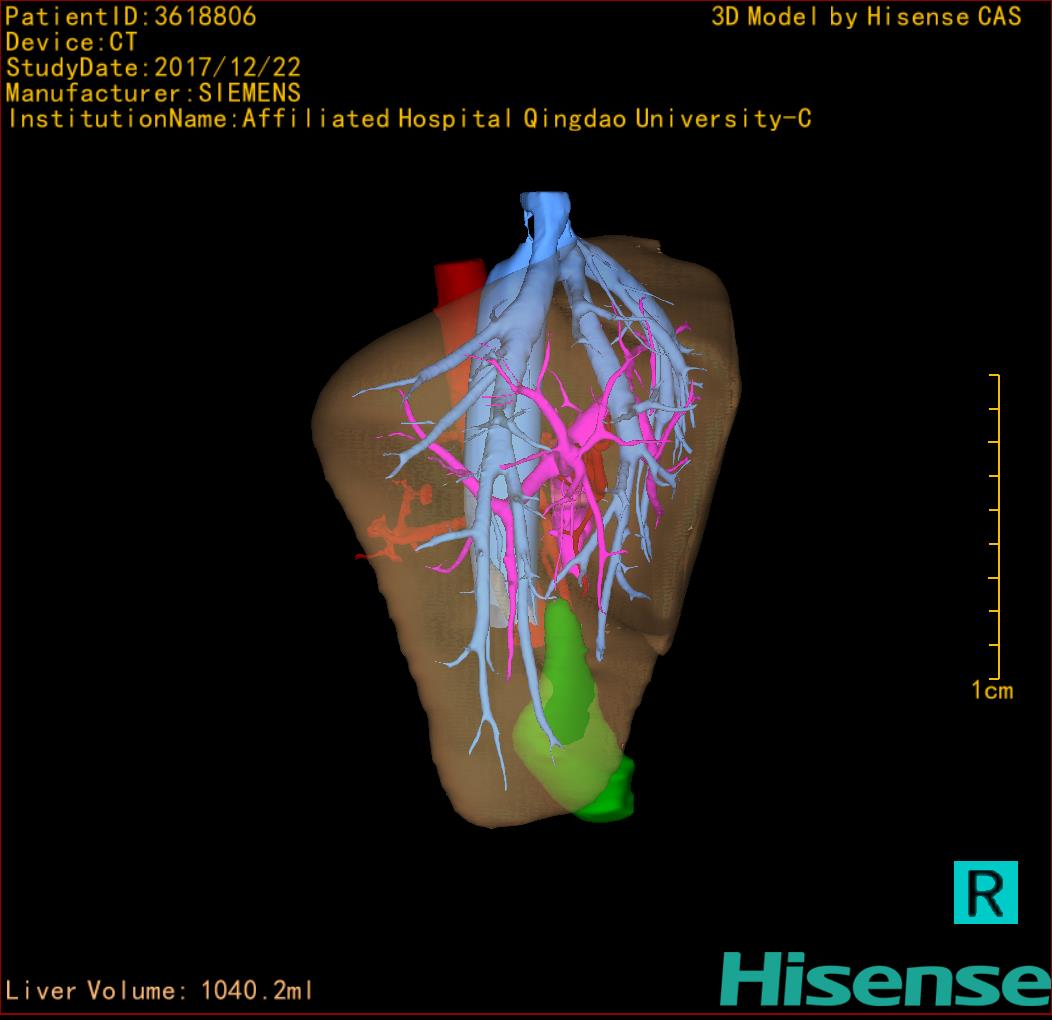Click the Liver Volume: 1040.2ml text

click(x=159, y=990)
